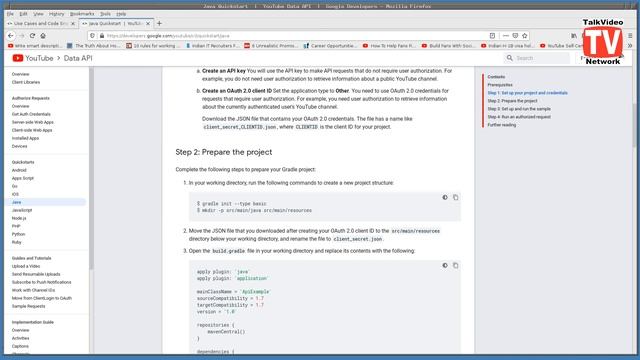
Task: Open 'The Truth About' bookmark
Action: click(x=93, y=46)
